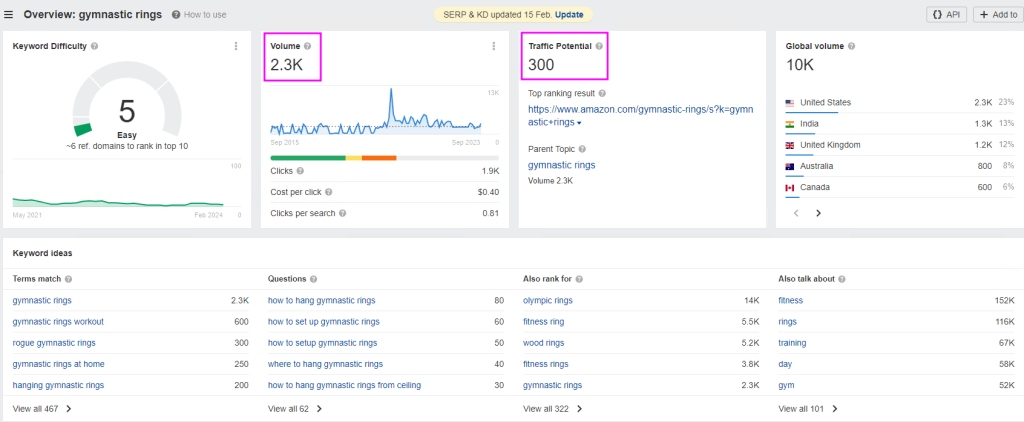
Task: Open the How to use link
Action: 204,15
